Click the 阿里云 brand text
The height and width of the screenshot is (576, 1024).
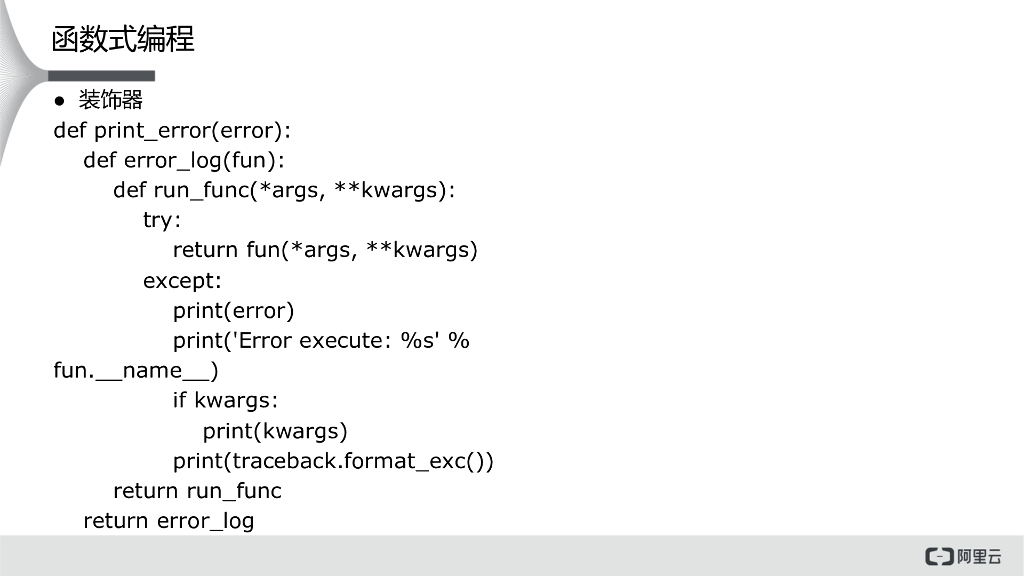[980, 557]
